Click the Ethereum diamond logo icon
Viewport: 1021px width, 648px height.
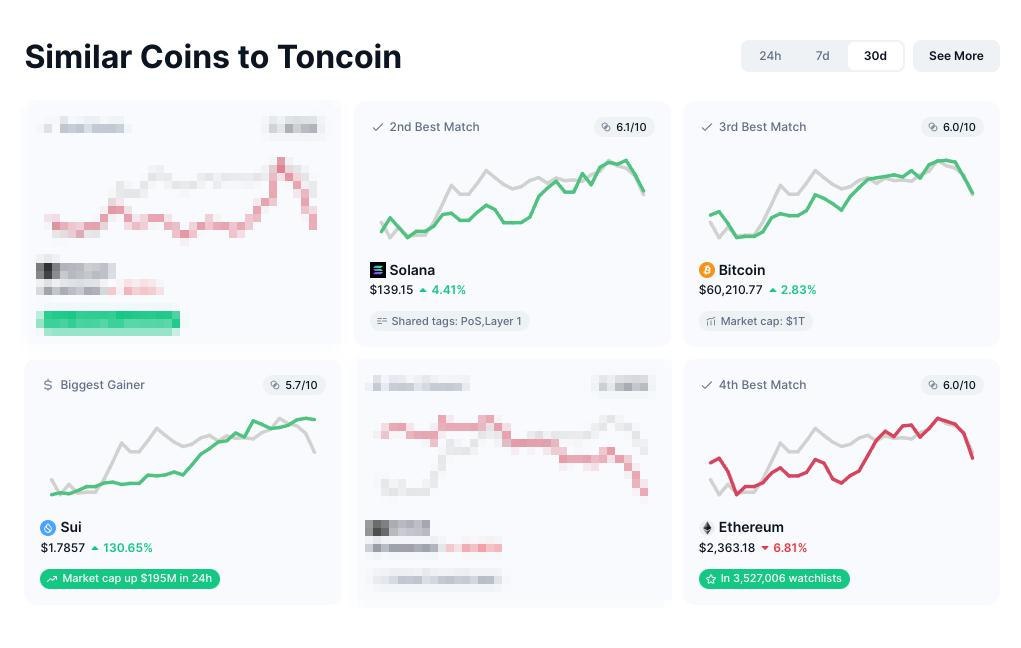click(x=707, y=527)
